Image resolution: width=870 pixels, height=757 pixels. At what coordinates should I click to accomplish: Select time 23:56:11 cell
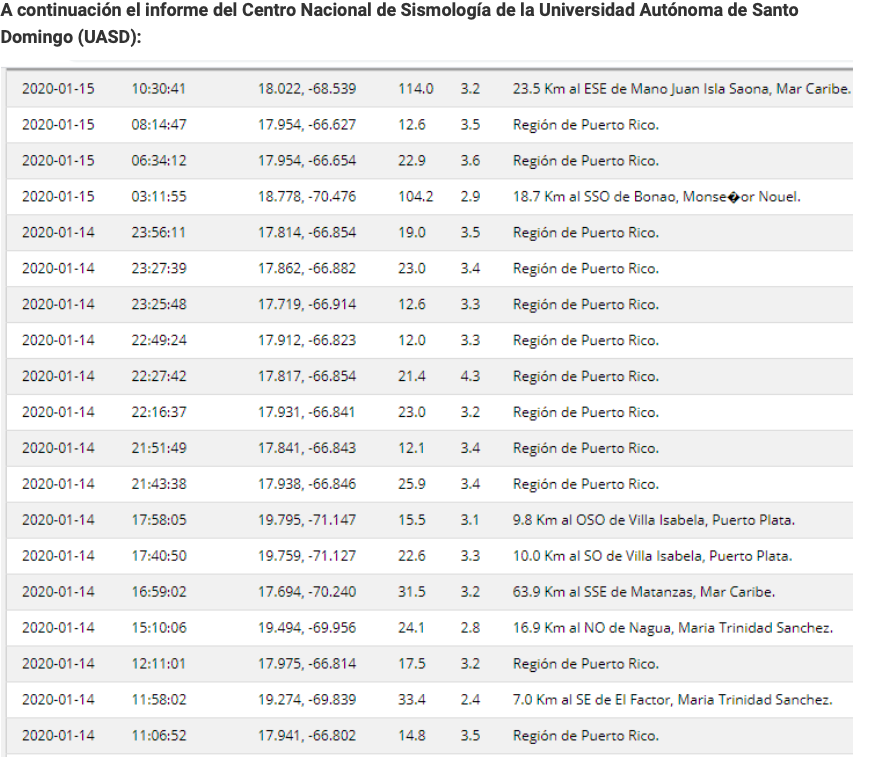click(159, 233)
